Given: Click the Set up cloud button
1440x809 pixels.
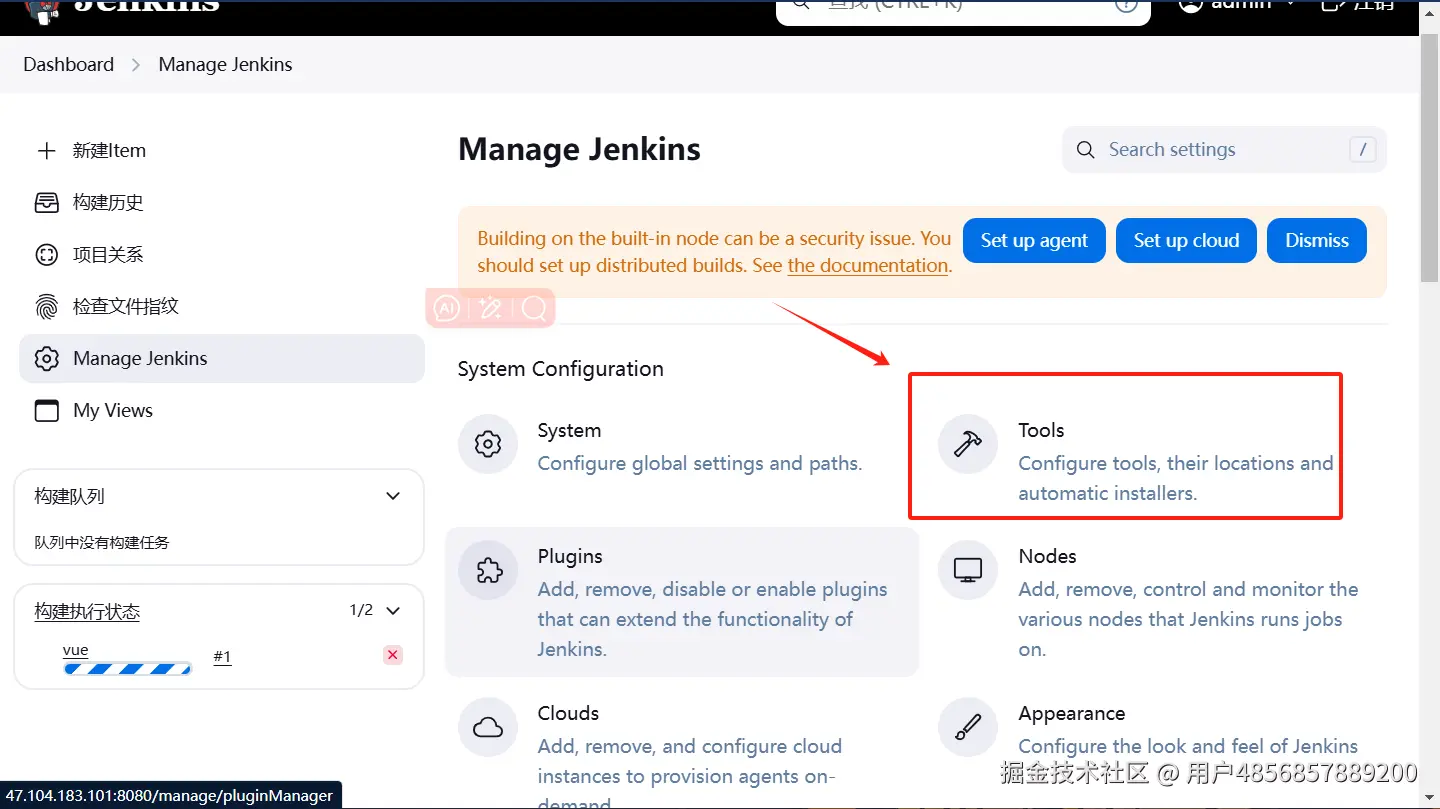Looking at the screenshot, I should pyautogui.click(x=1186, y=240).
